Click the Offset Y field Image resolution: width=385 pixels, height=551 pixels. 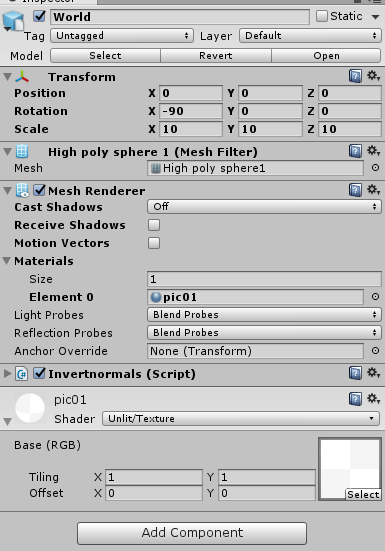click(267, 493)
